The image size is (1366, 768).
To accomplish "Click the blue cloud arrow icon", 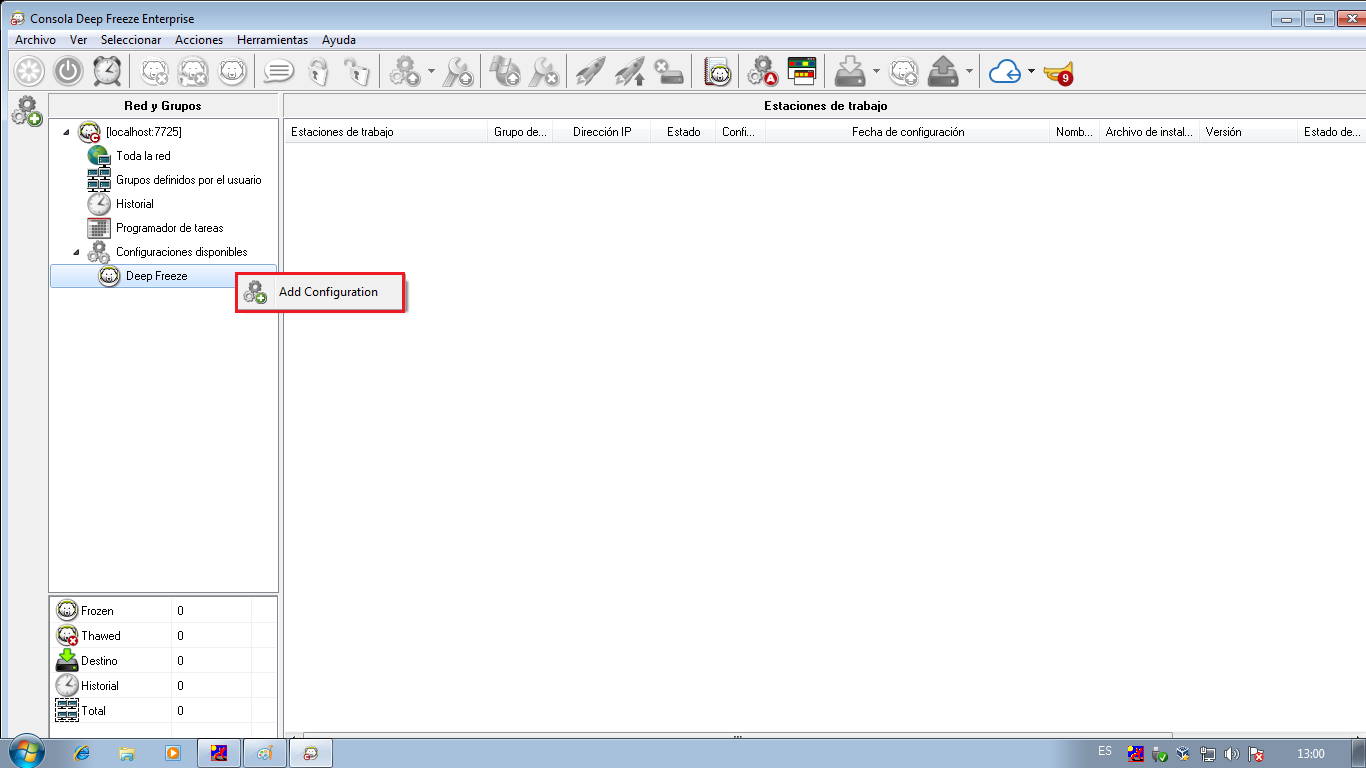I will click(1004, 71).
